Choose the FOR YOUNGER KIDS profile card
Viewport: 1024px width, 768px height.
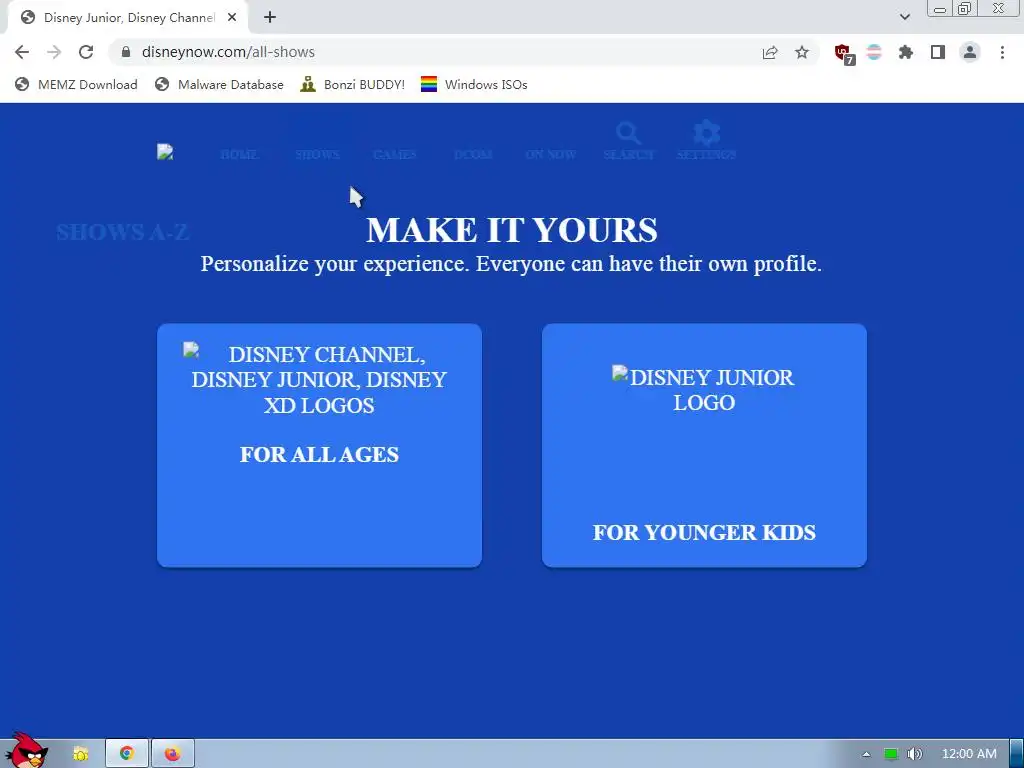pyautogui.click(x=704, y=445)
